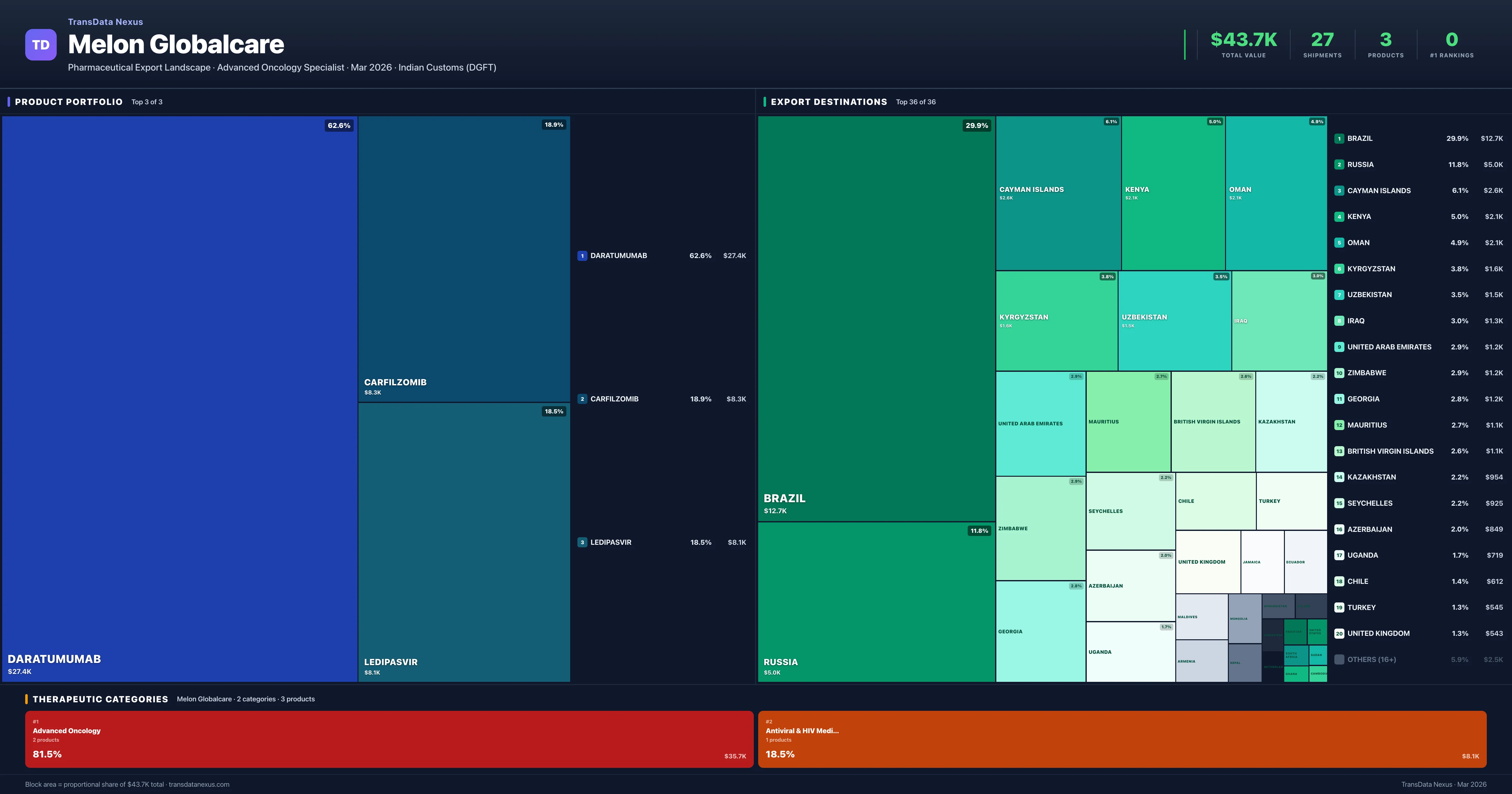Select the rank 1 badge next to BRAZIL

point(1339,139)
